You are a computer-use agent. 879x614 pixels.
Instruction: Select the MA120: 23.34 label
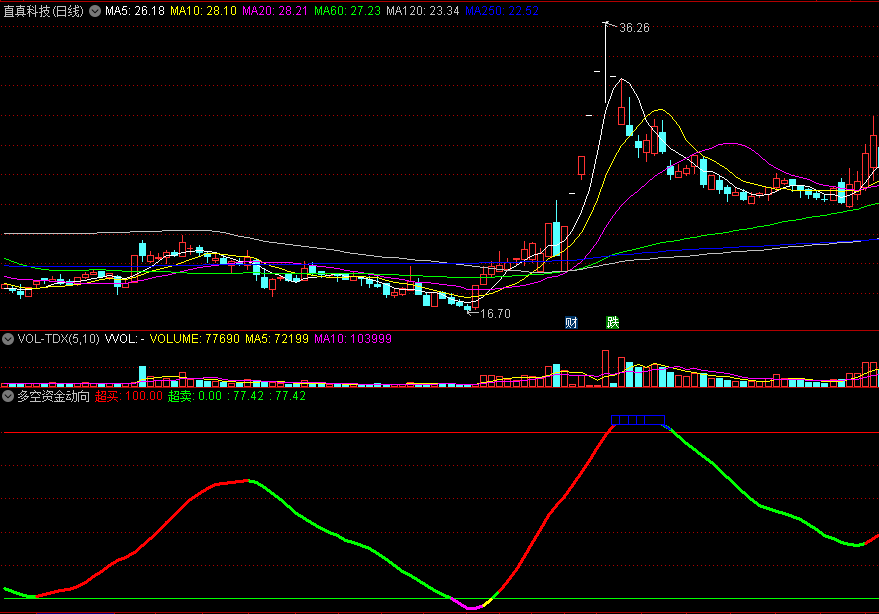coord(423,11)
